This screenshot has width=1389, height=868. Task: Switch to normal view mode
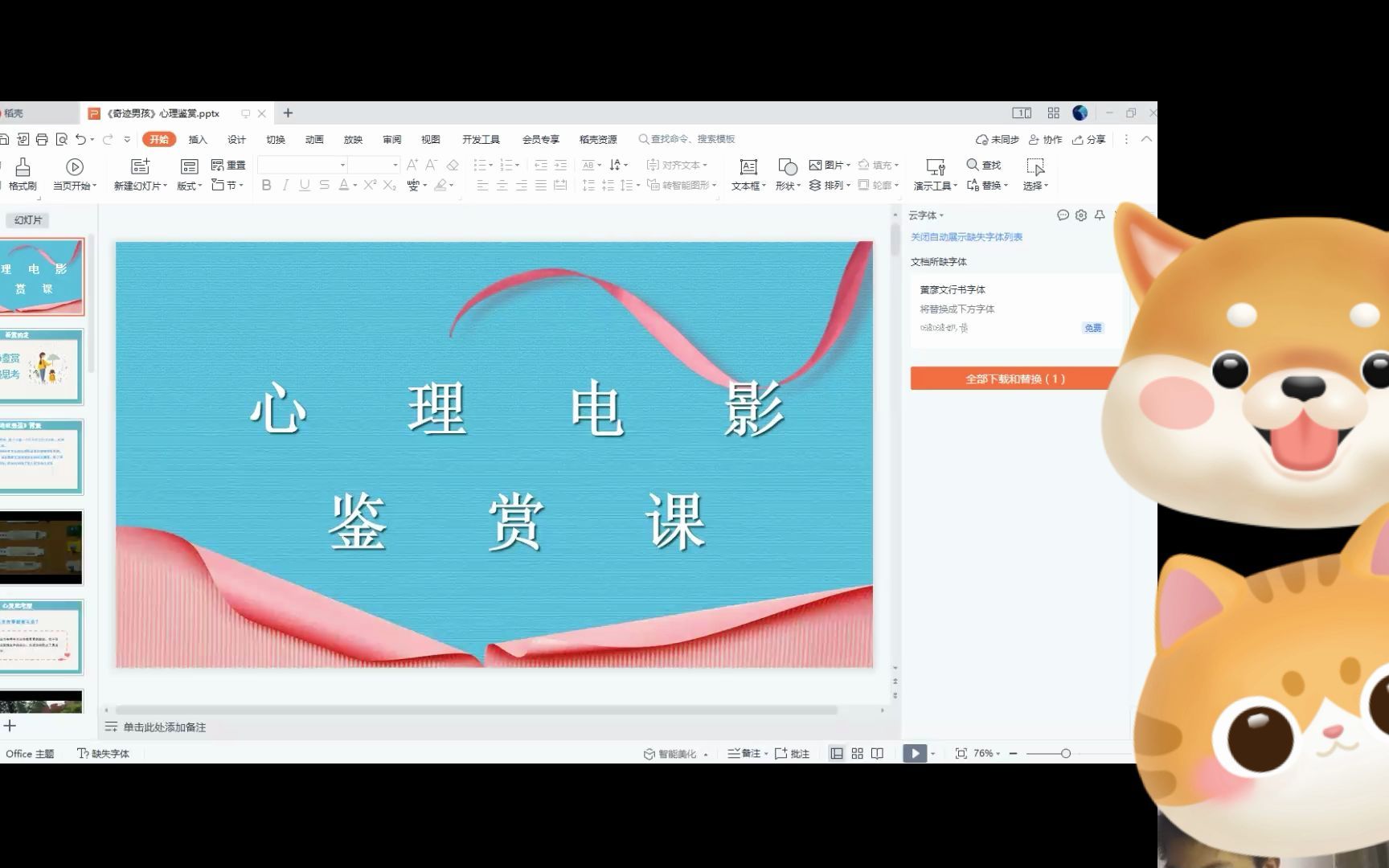coord(837,753)
